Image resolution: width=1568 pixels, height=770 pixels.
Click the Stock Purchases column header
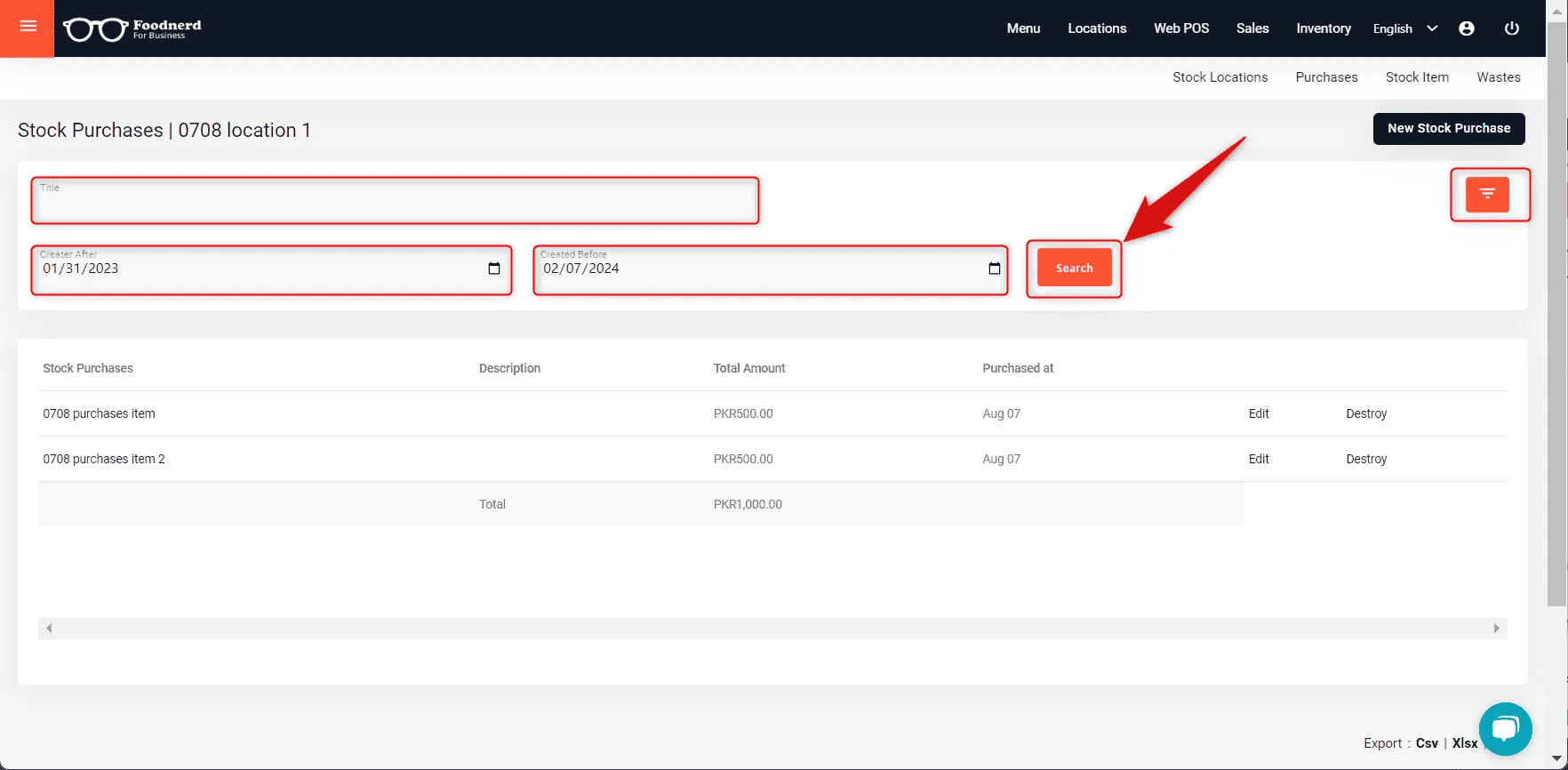coord(88,368)
